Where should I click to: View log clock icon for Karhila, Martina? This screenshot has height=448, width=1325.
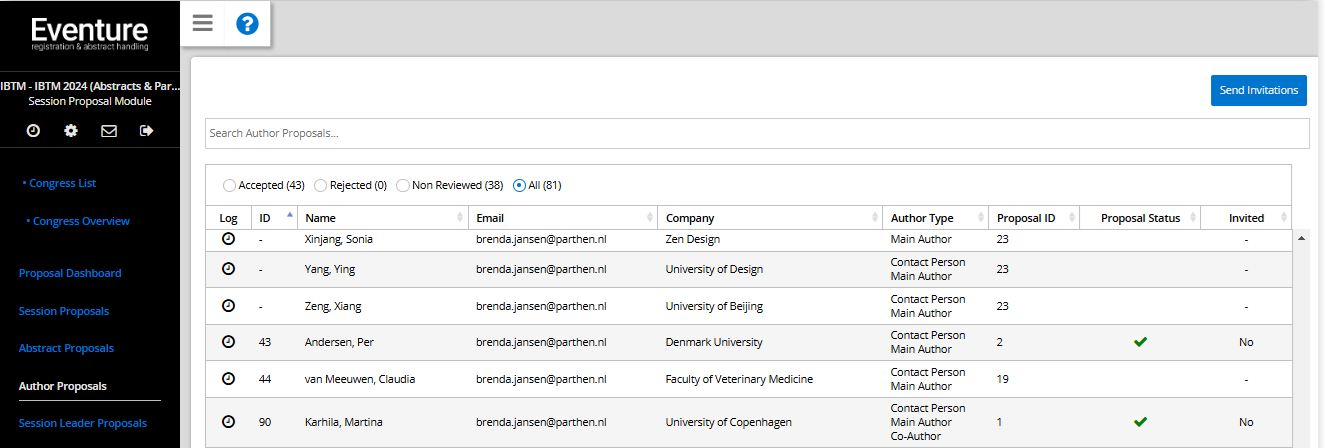pyautogui.click(x=228, y=422)
